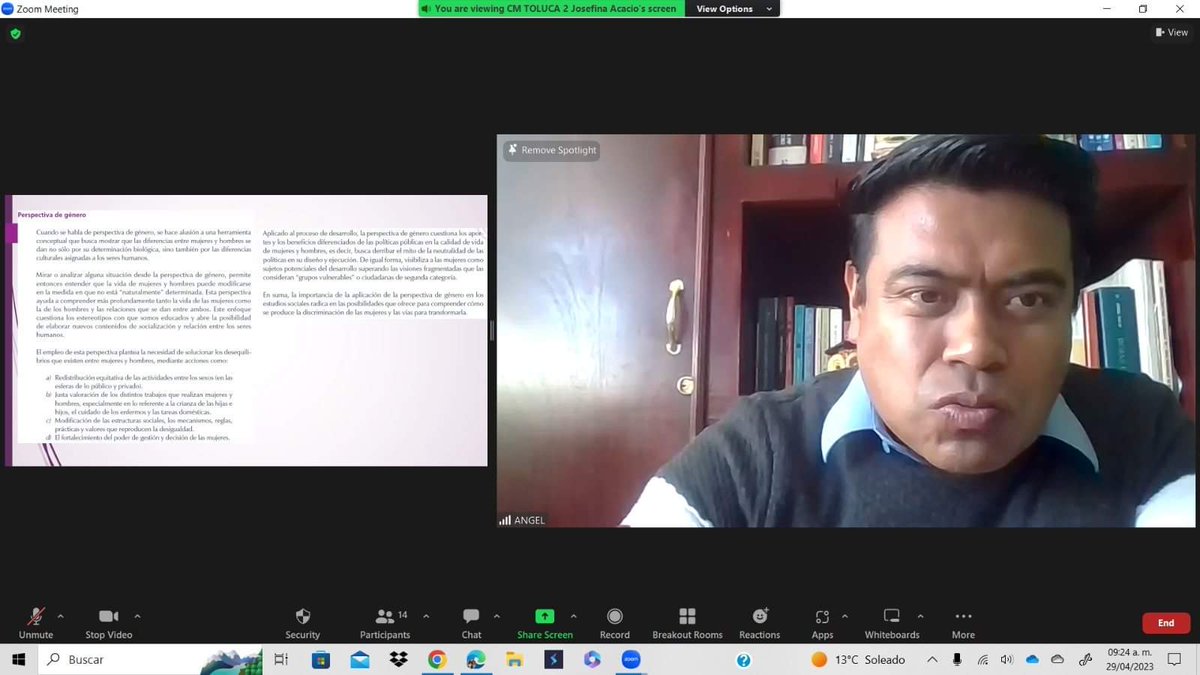This screenshot has height=675, width=1200.
Task: Open share options arrow beside Share Screen
Action: [573, 616]
